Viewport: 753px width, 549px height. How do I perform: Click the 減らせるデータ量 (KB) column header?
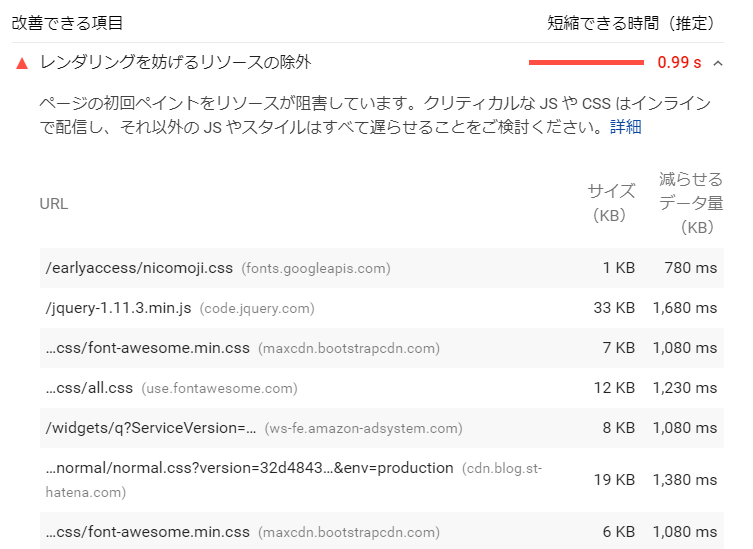pos(691,203)
